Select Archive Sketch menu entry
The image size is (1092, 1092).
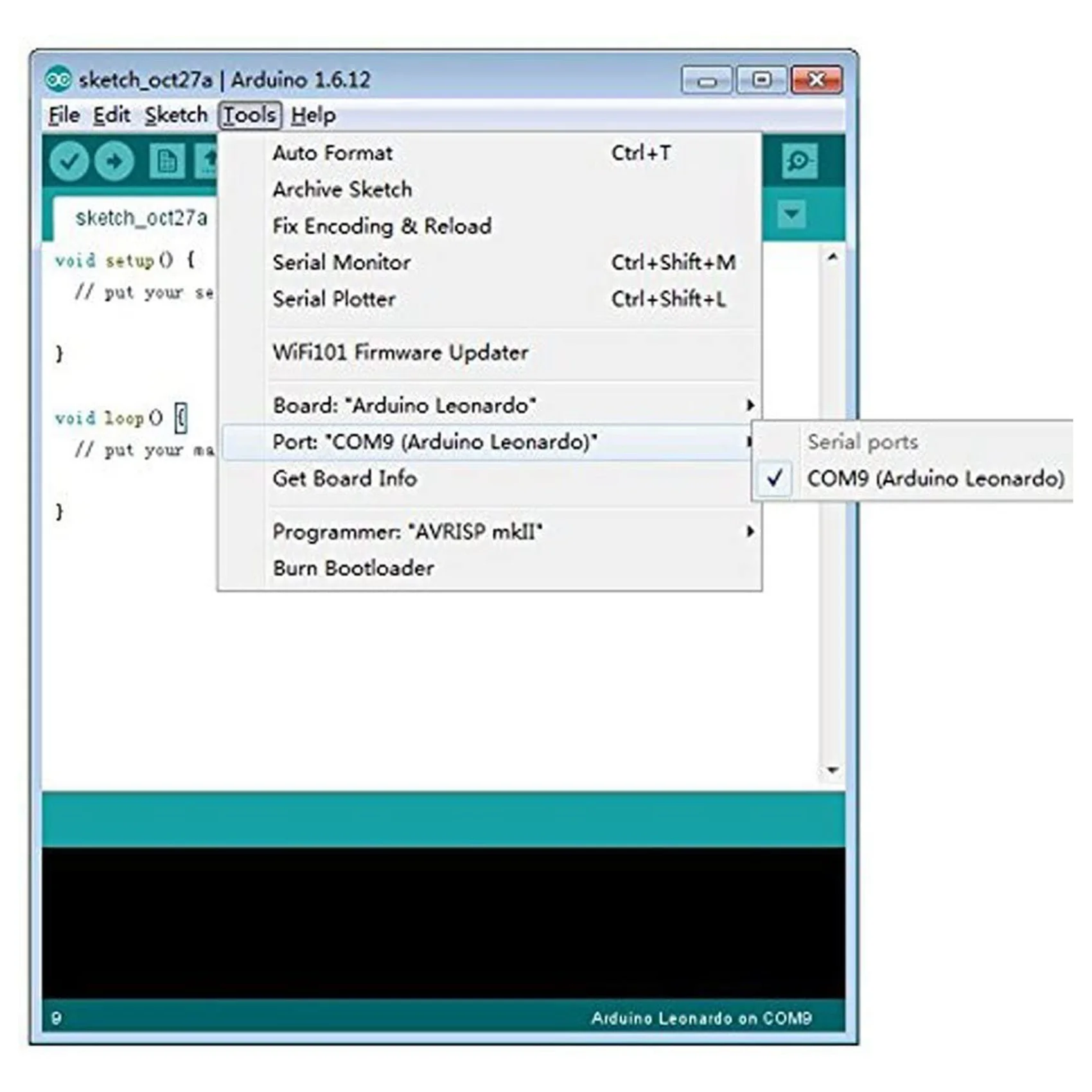tap(491, 189)
